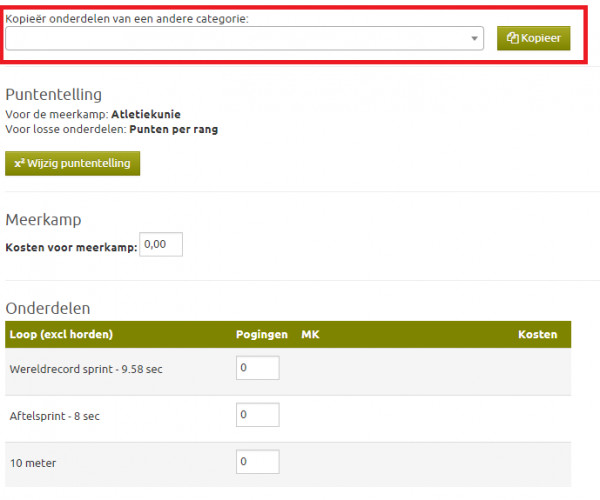The image size is (600, 500).
Task: Click the Meerkamp section heading
Action: click(43, 219)
